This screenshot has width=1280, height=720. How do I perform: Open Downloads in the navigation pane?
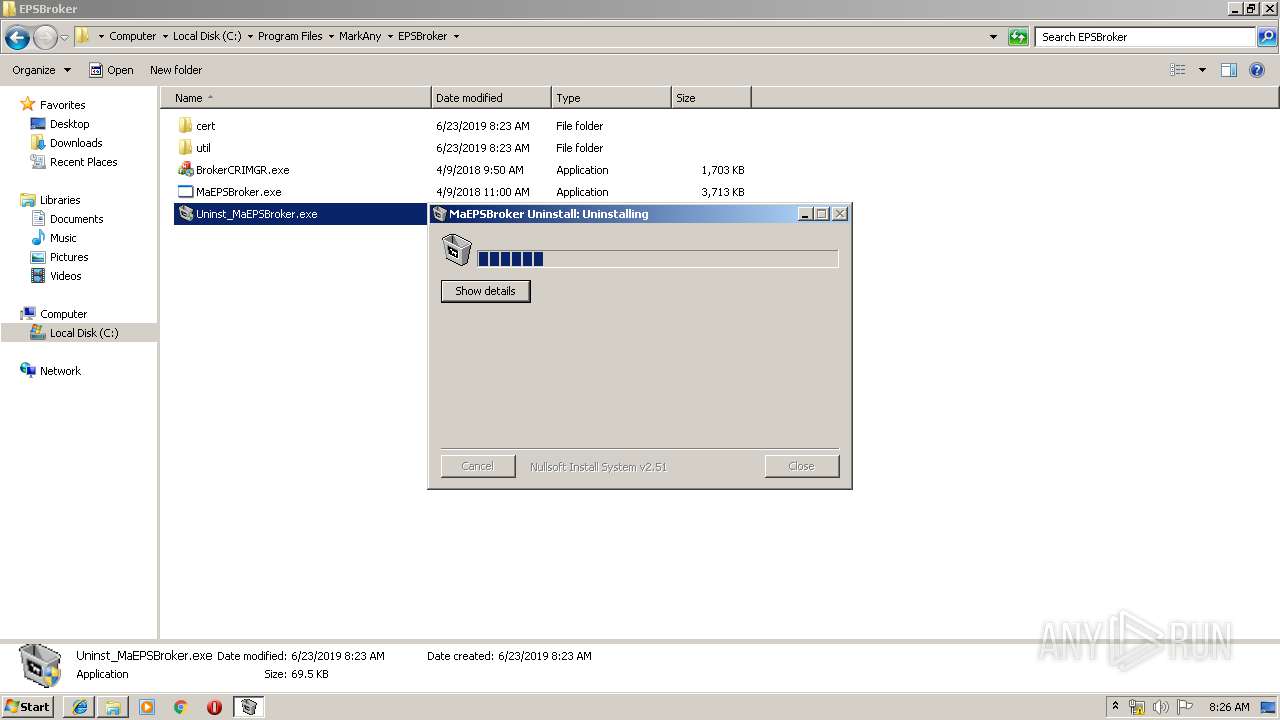(76, 143)
